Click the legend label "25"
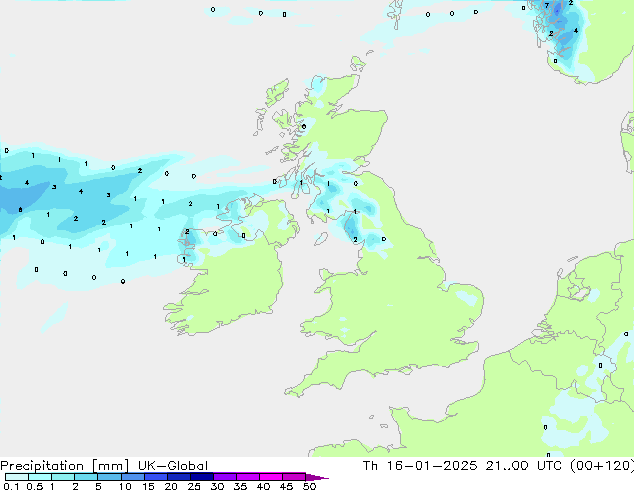The width and height of the screenshot is (634, 490). [x=194, y=486]
